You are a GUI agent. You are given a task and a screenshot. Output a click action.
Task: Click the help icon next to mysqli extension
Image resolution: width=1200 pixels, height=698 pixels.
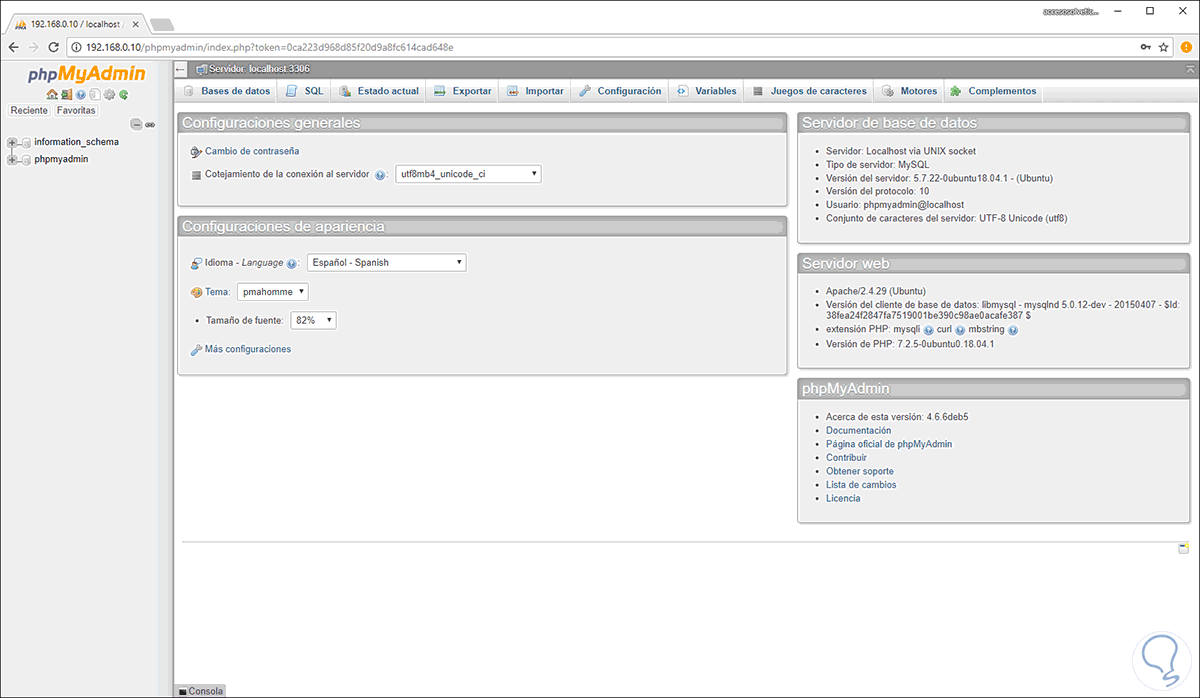click(x=928, y=329)
